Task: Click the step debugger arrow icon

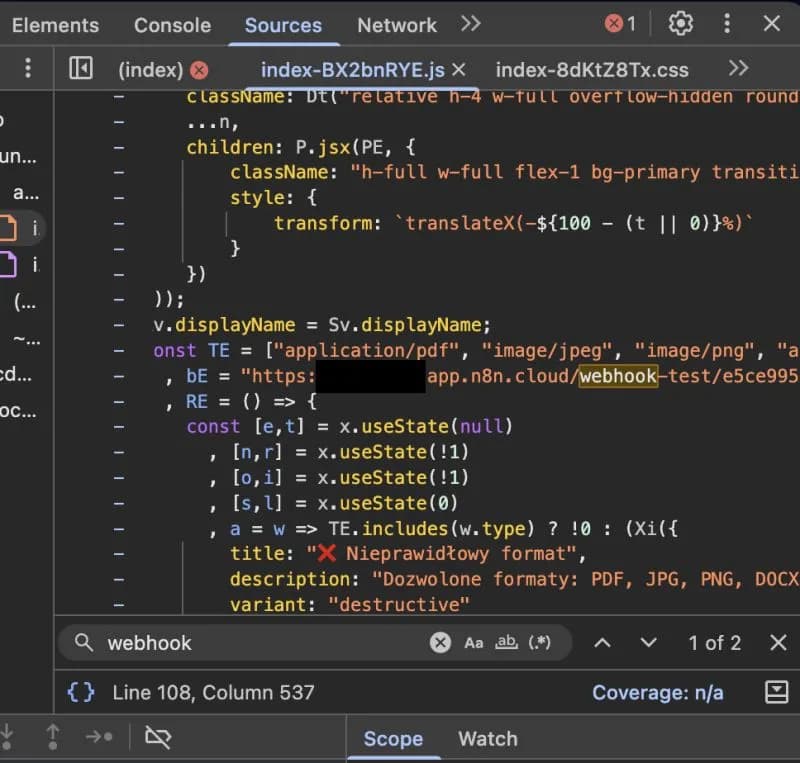Action: [99, 736]
